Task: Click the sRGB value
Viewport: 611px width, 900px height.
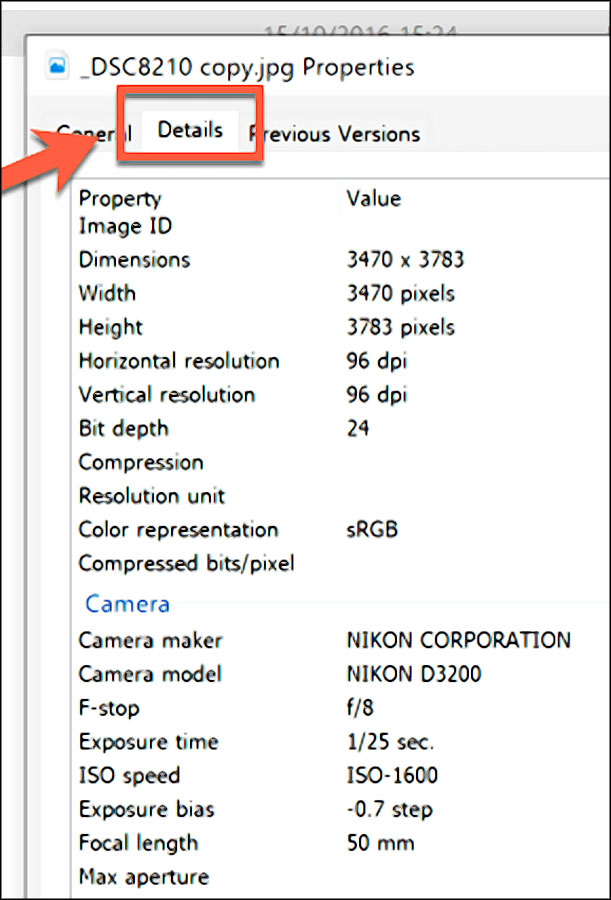Action: [373, 530]
